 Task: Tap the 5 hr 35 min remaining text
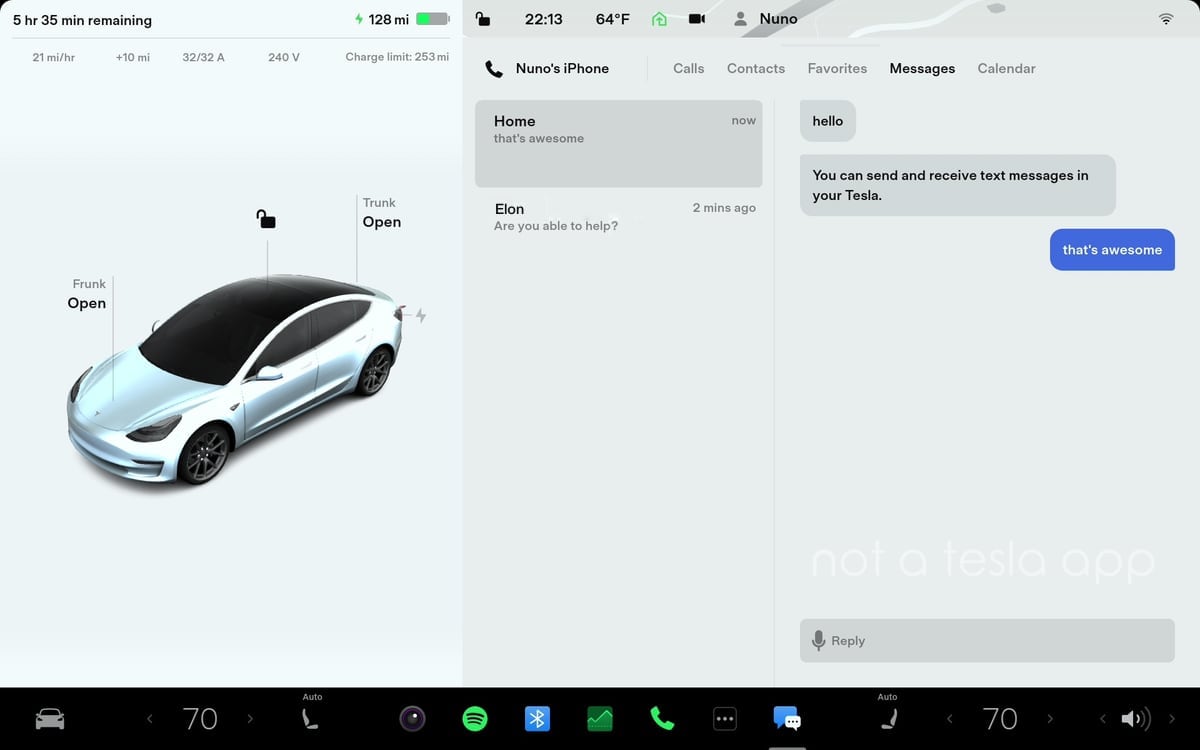pyautogui.click(x=82, y=20)
